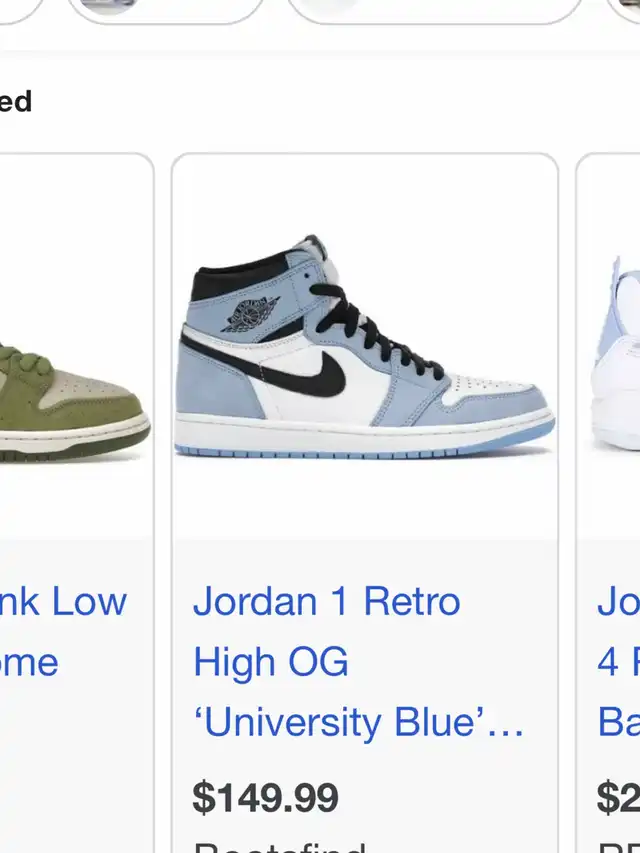This screenshot has width=640, height=853.
Task: Open the Jordan 1 Retro High OG title link
Action: click(x=358, y=662)
